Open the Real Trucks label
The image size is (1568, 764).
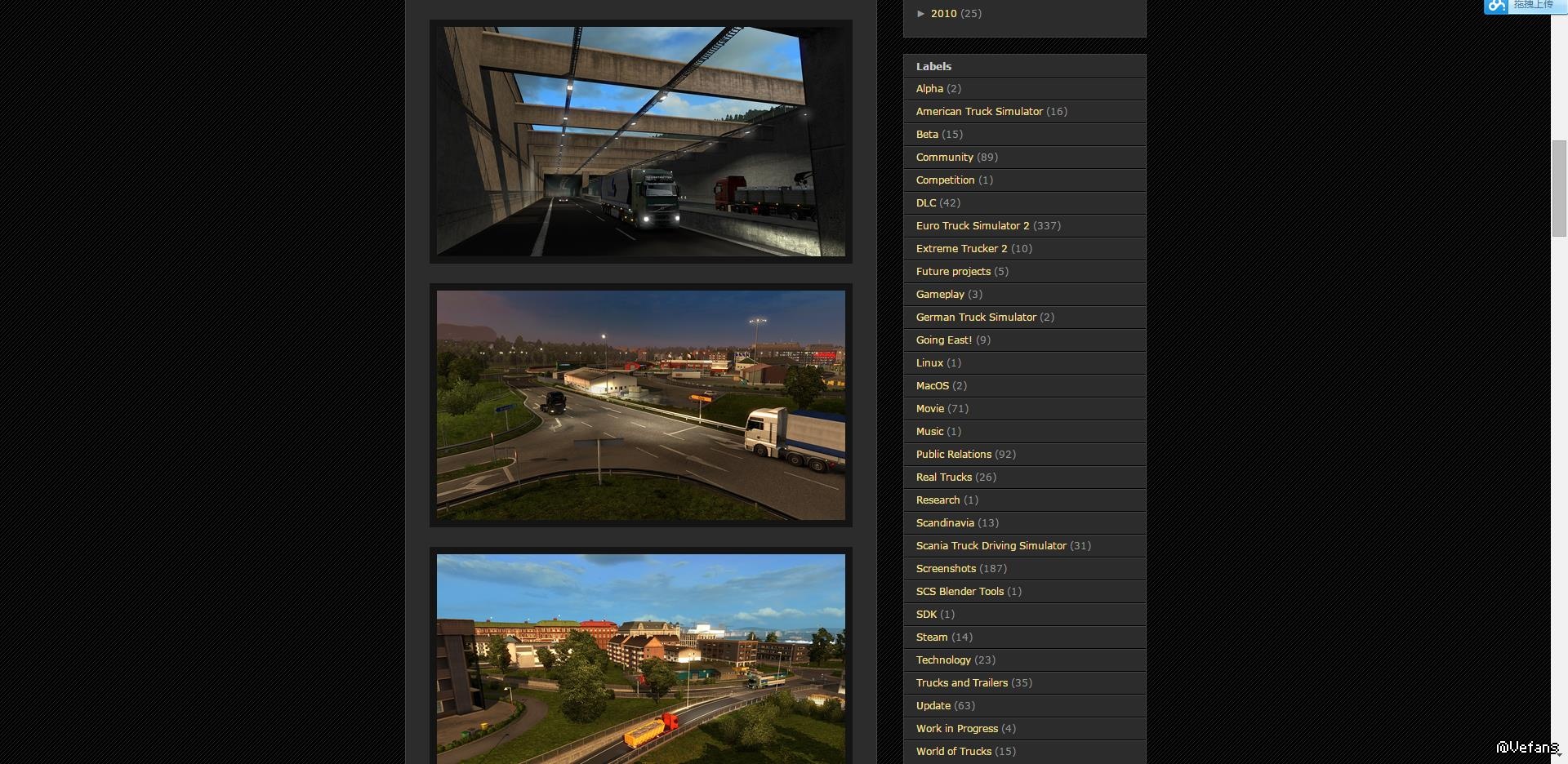pos(944,477)
